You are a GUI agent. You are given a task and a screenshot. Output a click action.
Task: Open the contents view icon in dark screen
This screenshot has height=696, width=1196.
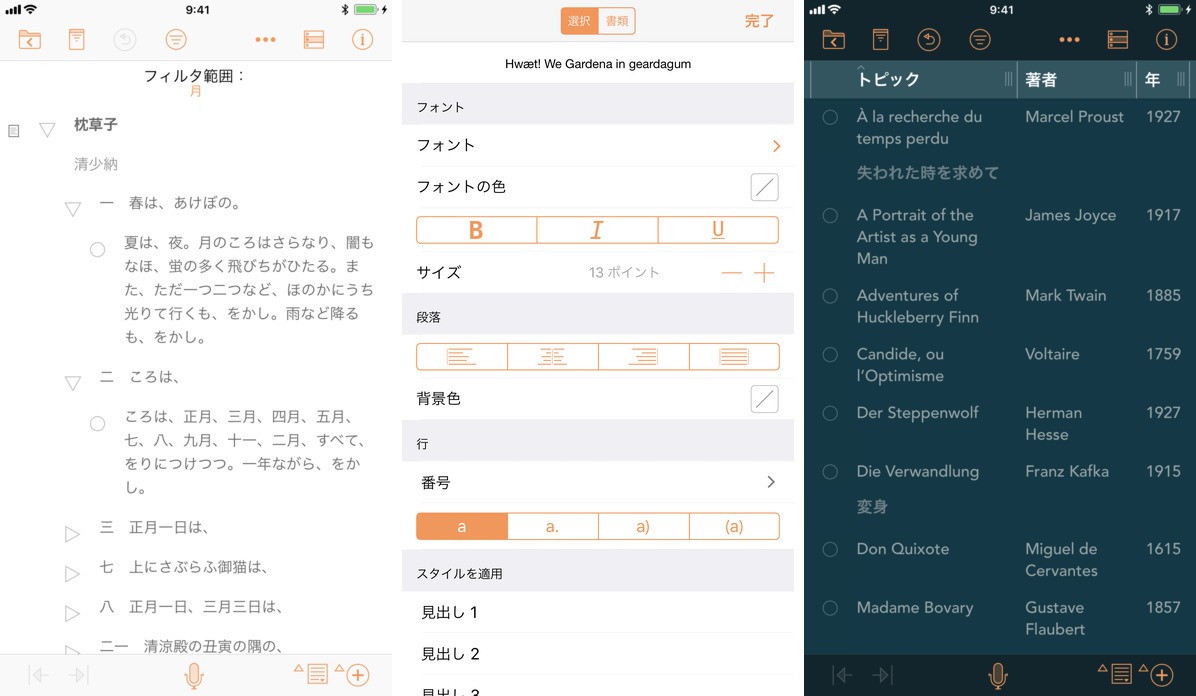1117,39
